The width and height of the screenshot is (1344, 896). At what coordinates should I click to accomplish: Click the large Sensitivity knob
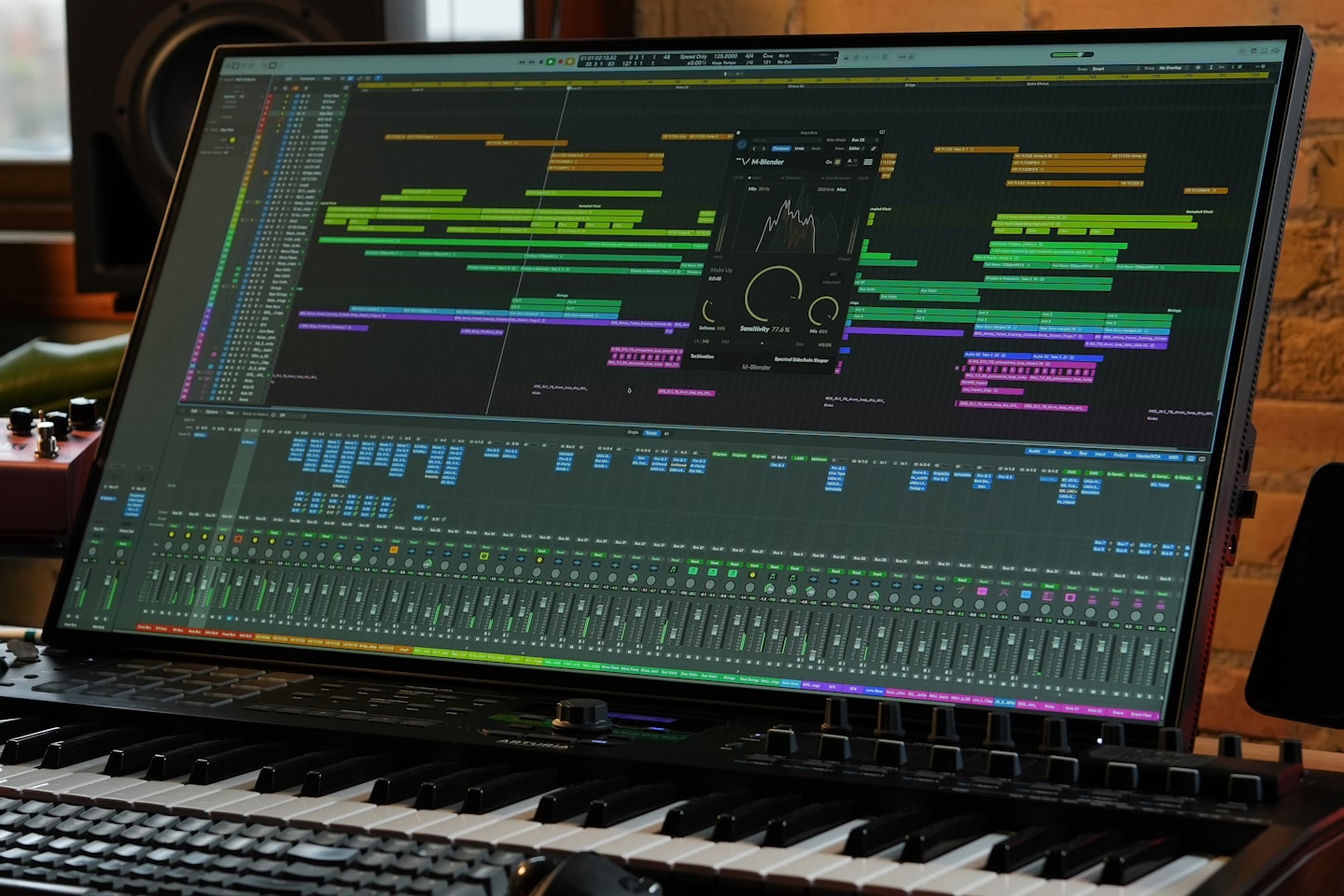click(773, 293)
